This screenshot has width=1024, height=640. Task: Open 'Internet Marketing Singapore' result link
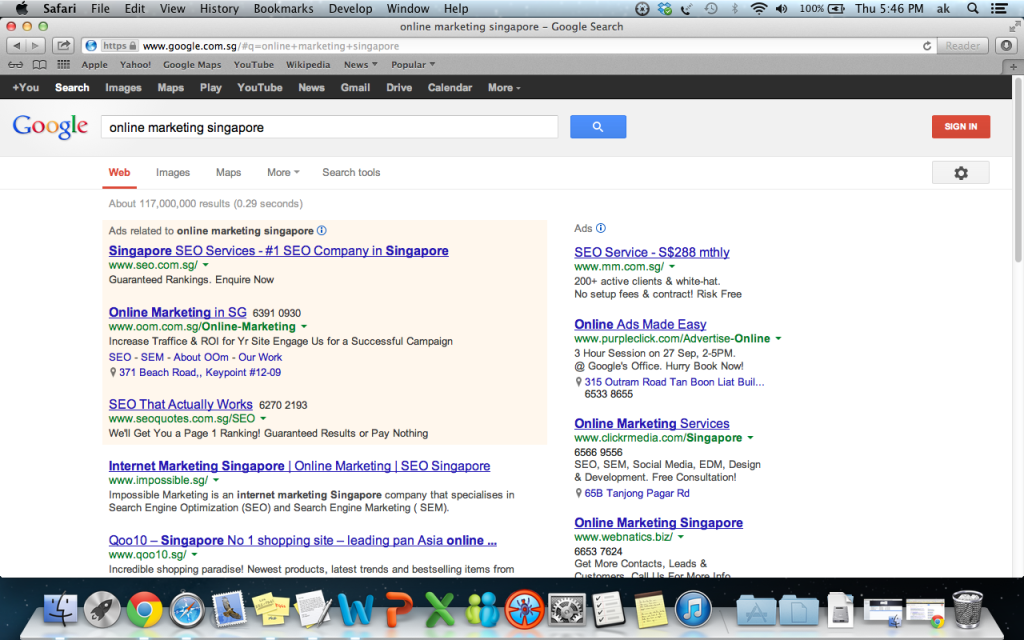[x=299, y=466]
